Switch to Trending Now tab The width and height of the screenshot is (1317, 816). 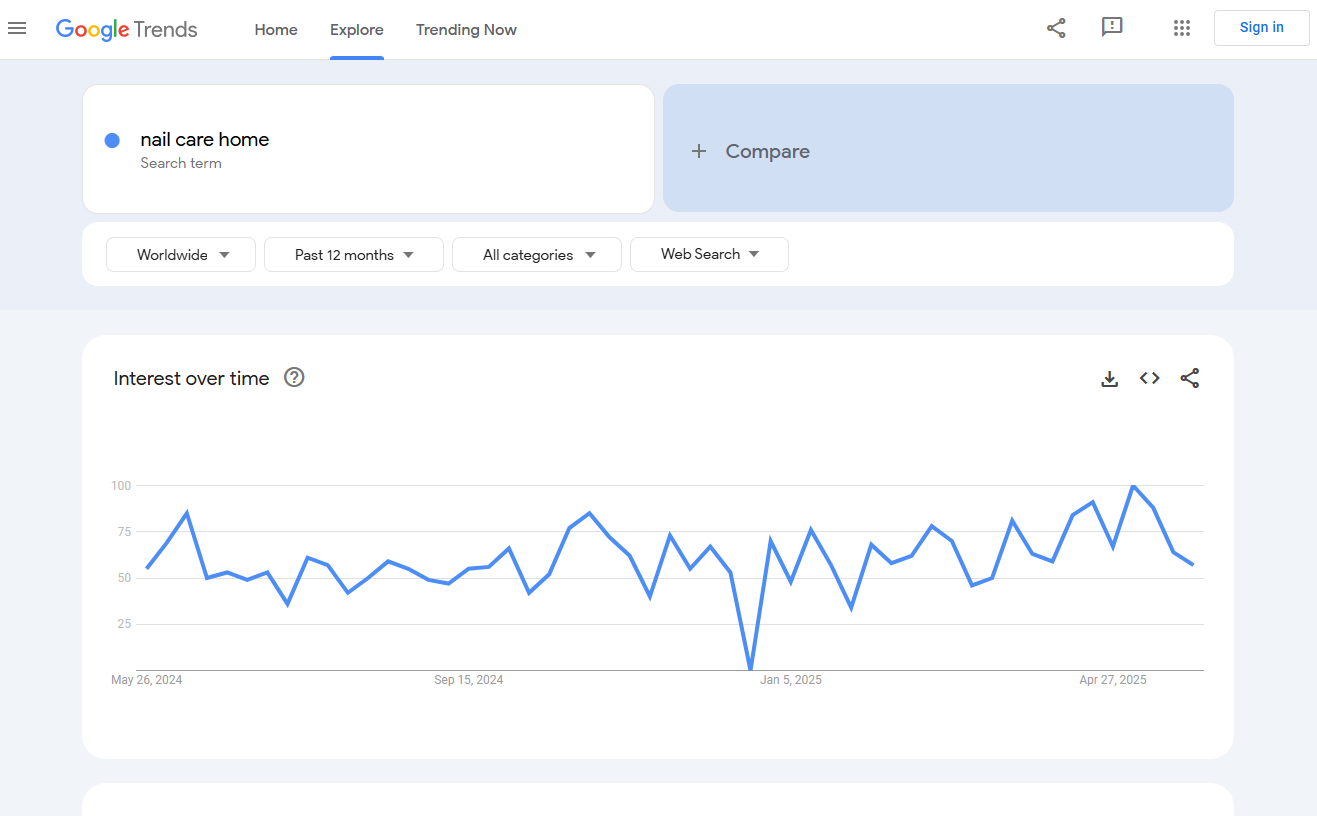(466, 30)
